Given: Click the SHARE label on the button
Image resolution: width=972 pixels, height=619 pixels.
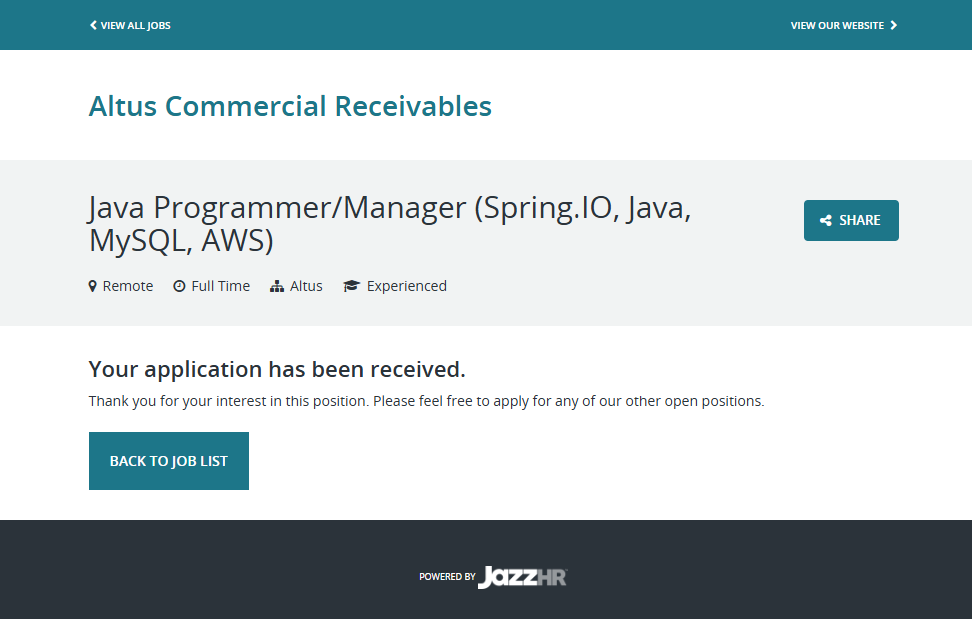Looking at the screenshot, I should (860, 221).
